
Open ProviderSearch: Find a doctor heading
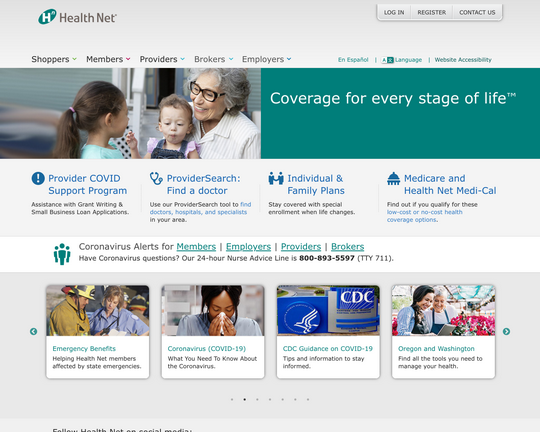click(x=204, y=184)
